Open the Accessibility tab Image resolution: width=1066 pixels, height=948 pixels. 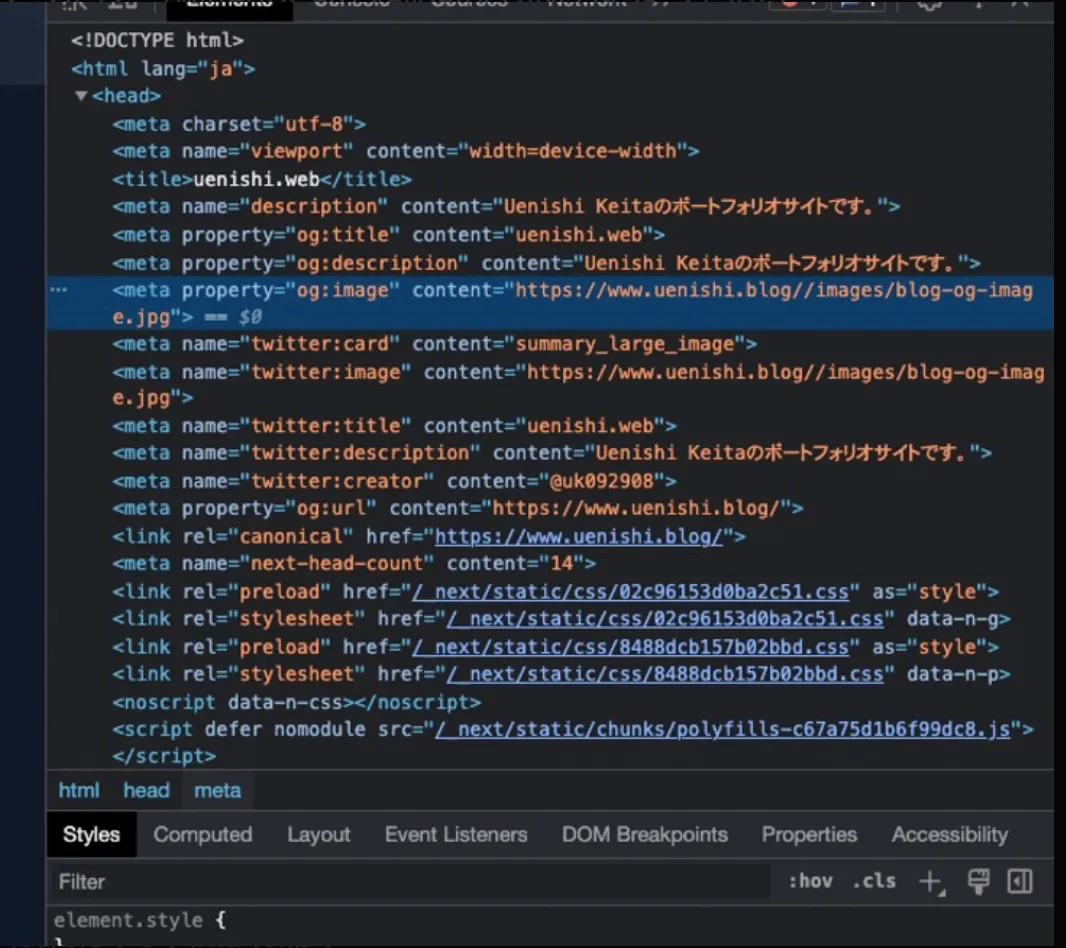tap(949, 835)
